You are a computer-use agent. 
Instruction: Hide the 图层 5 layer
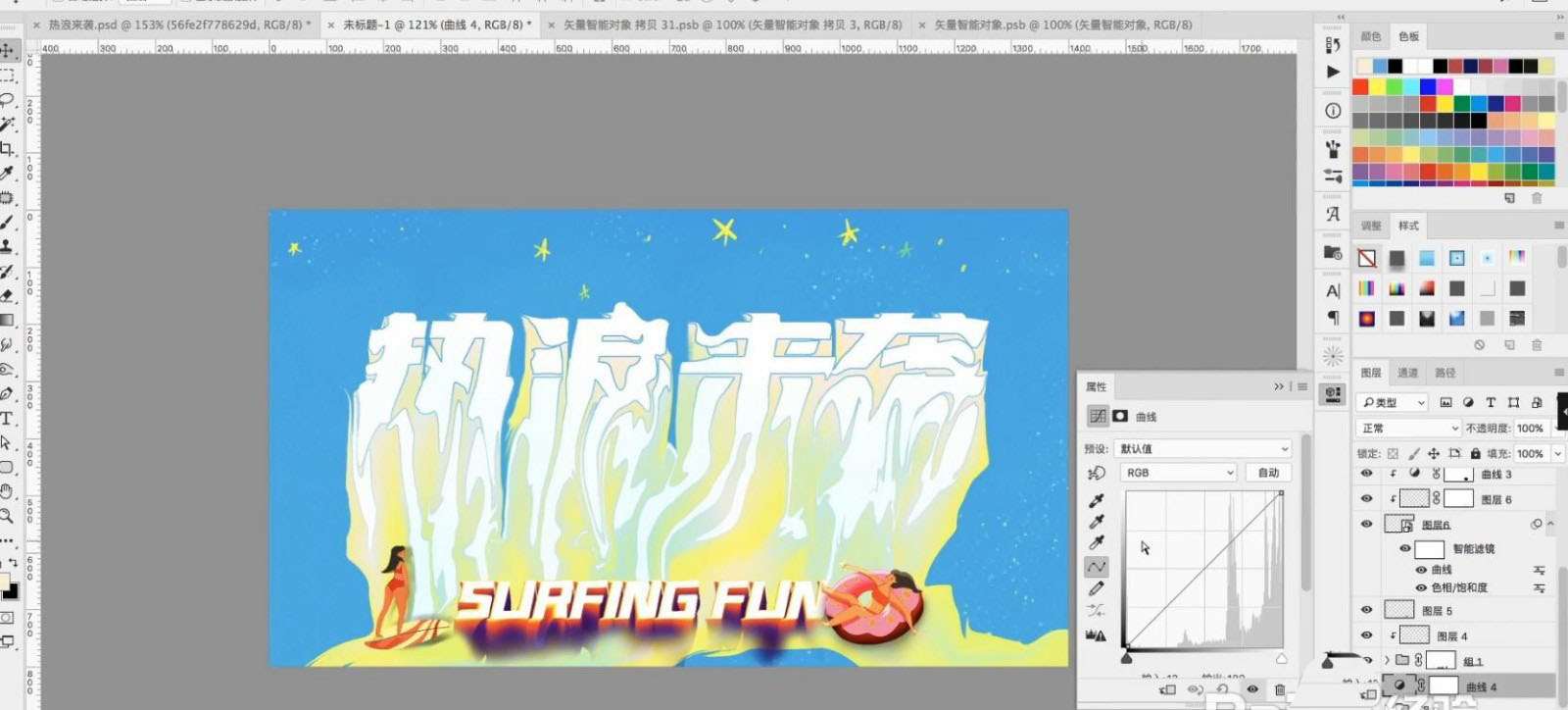[1367, 610]
